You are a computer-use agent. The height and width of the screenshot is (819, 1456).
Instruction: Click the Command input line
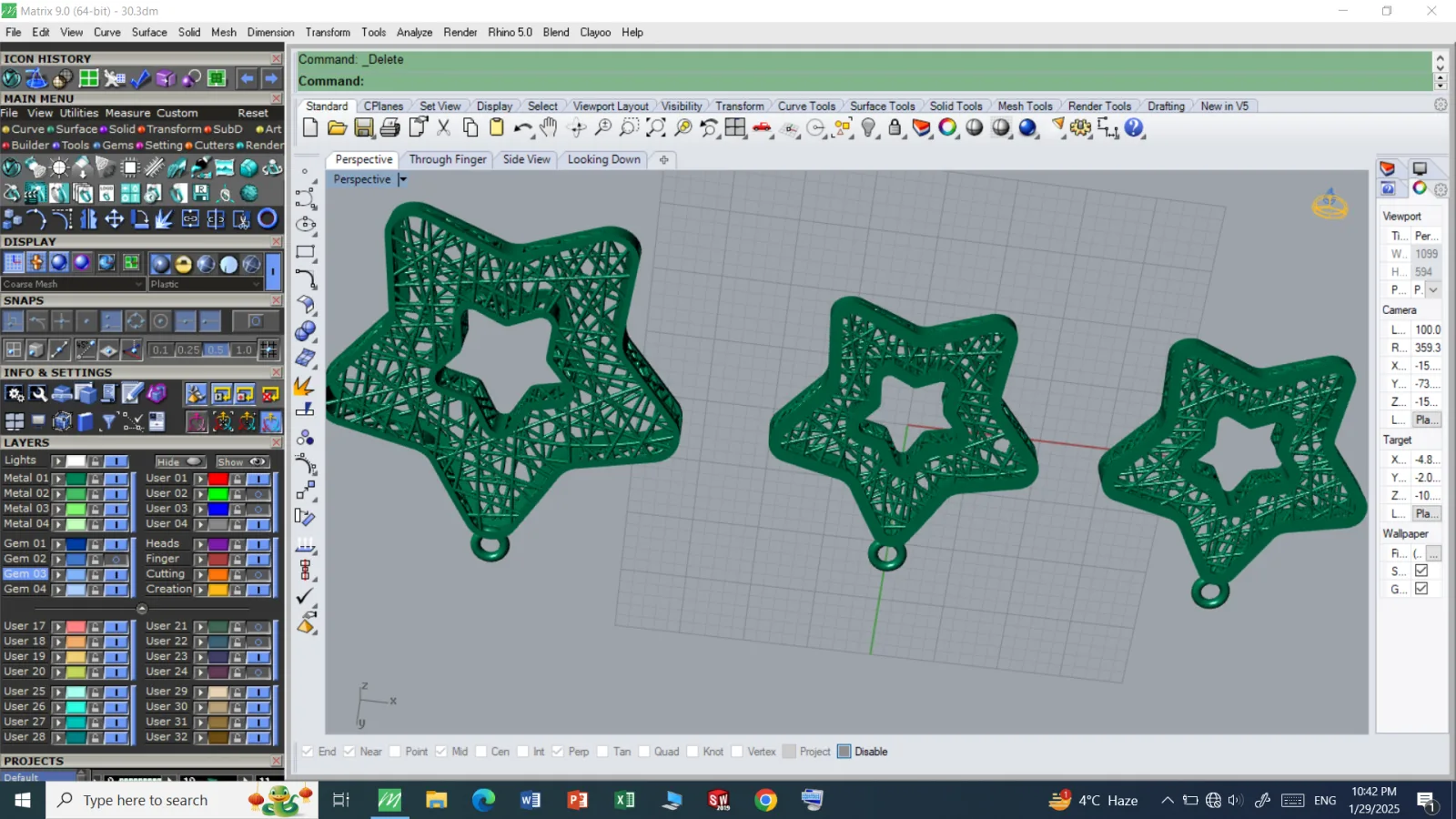(x=864, y=81)
